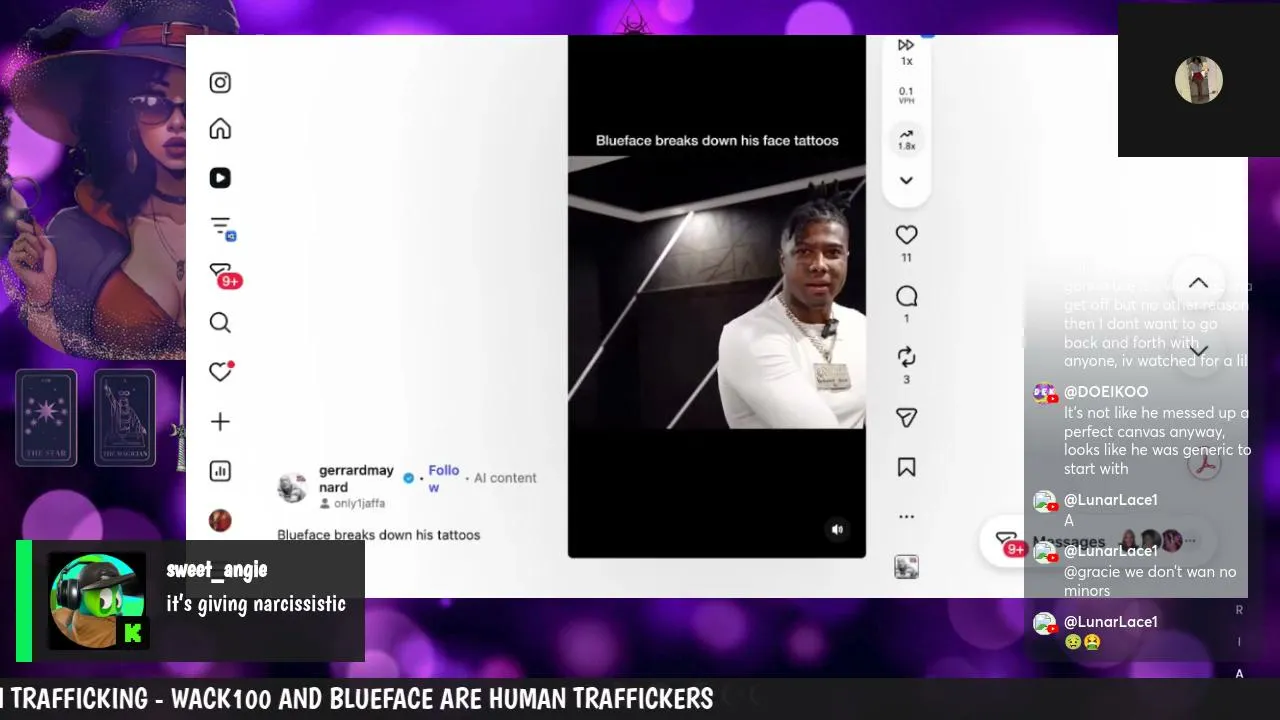Click the @DOEIKOO username in chat
Screen dimensions: 1280x720
(1106, 392)
